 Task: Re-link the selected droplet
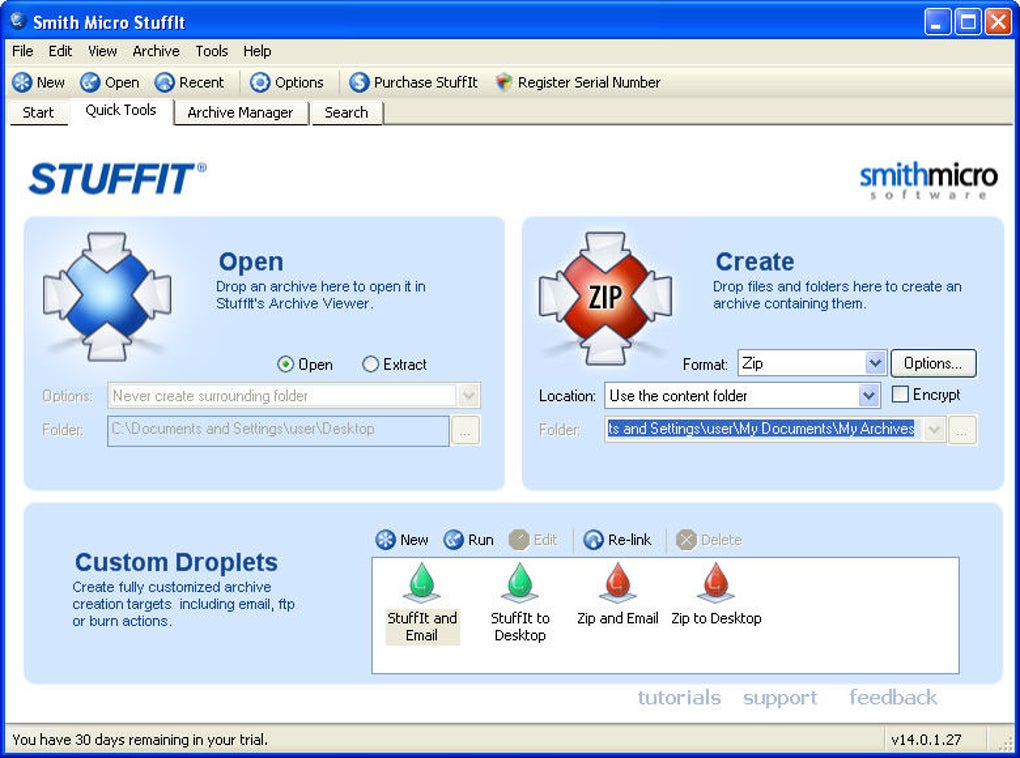[617, 539]
